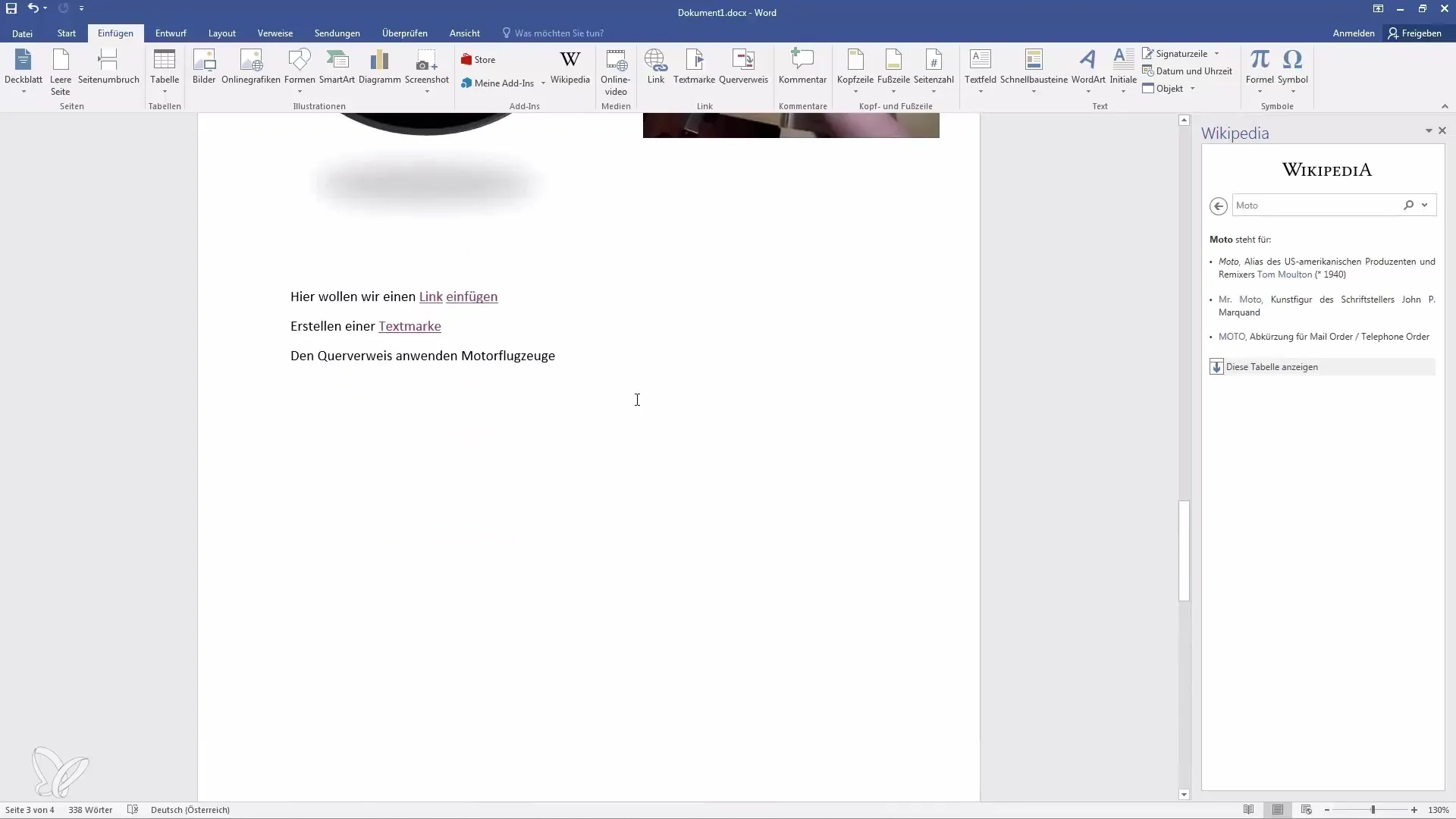Switch to the Entwurf tab
1456x819 pixels.
pos(171,33)
